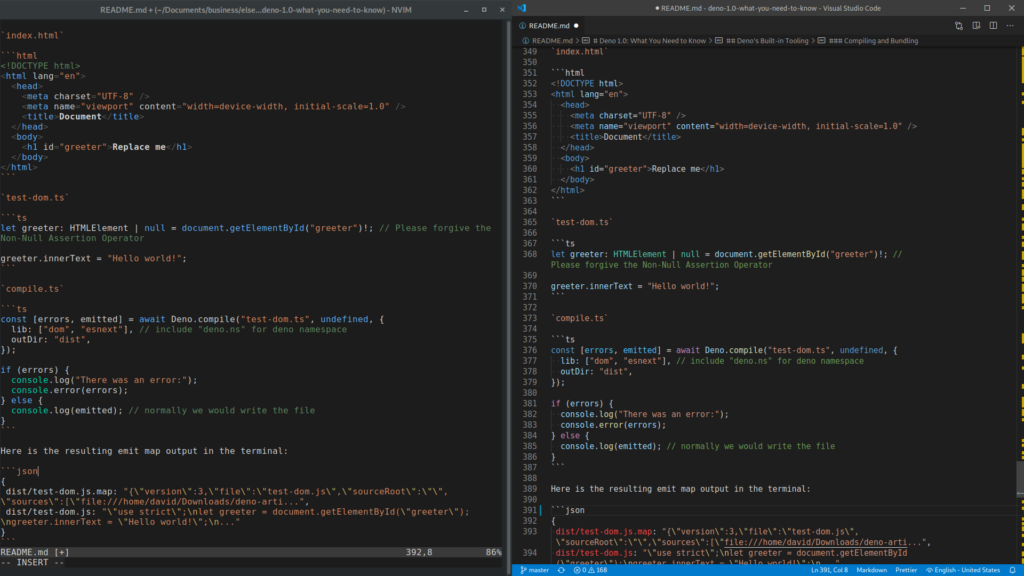
Task: Click '86%' in NVIM status line
Action: coord(493,552)
